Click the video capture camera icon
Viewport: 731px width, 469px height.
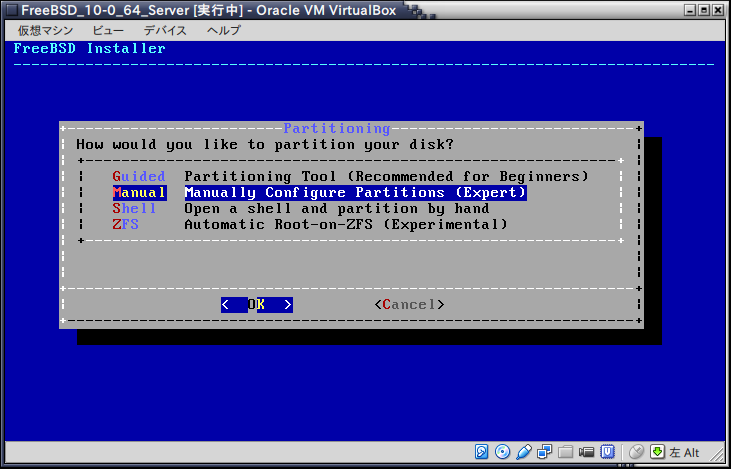tap(587, 451)
